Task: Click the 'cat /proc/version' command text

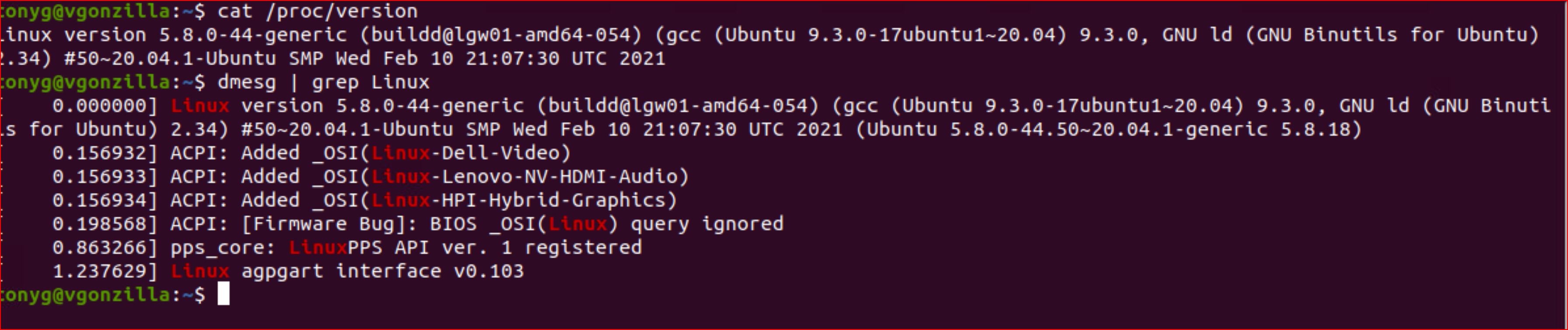Action: click(x=317, y=11)
